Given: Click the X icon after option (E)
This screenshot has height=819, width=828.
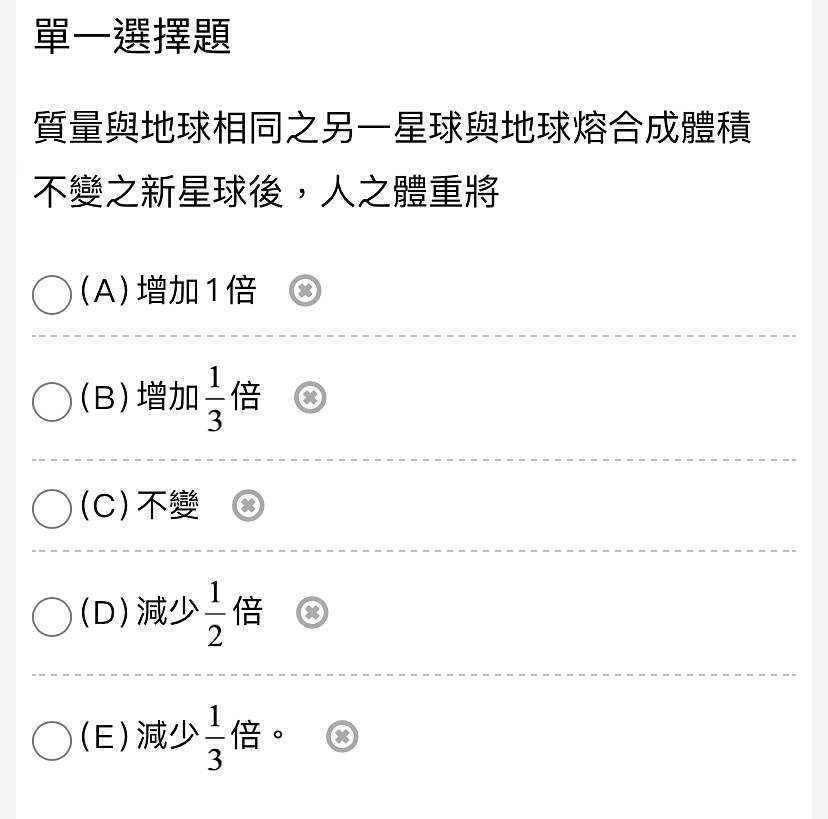Looking at the screenshot, I should coord(342,736).
